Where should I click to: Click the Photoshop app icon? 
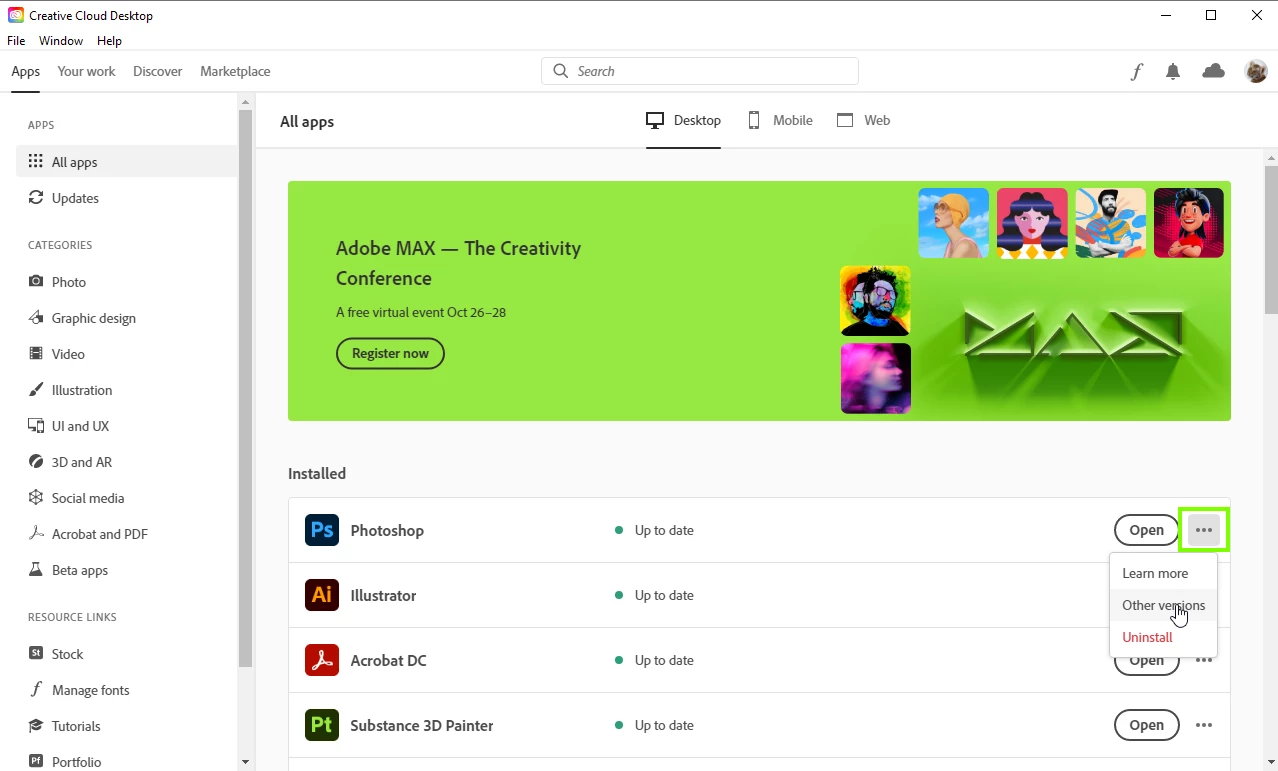tap(322, 530)
